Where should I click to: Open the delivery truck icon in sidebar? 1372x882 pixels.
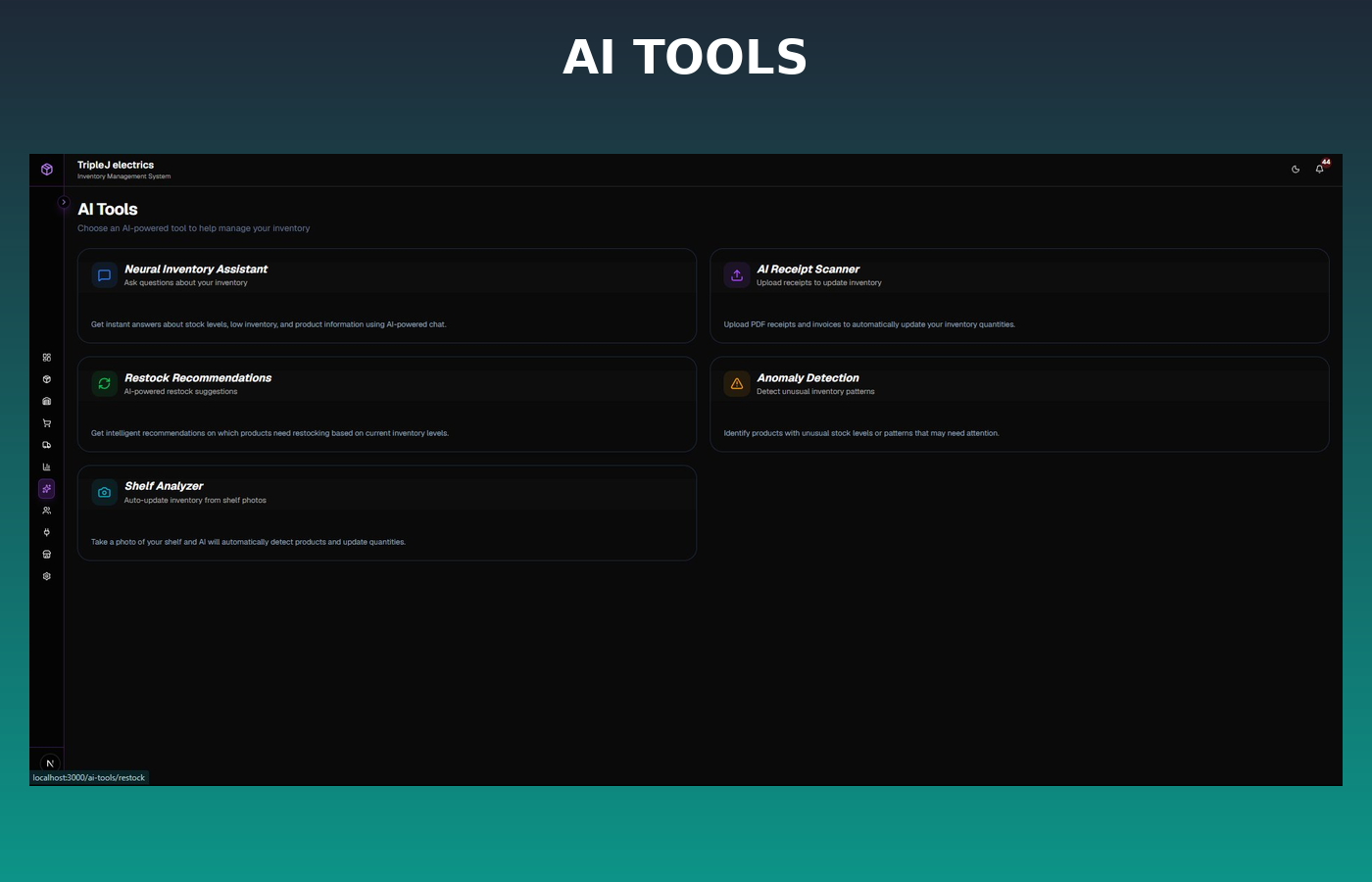coord(46,445)
